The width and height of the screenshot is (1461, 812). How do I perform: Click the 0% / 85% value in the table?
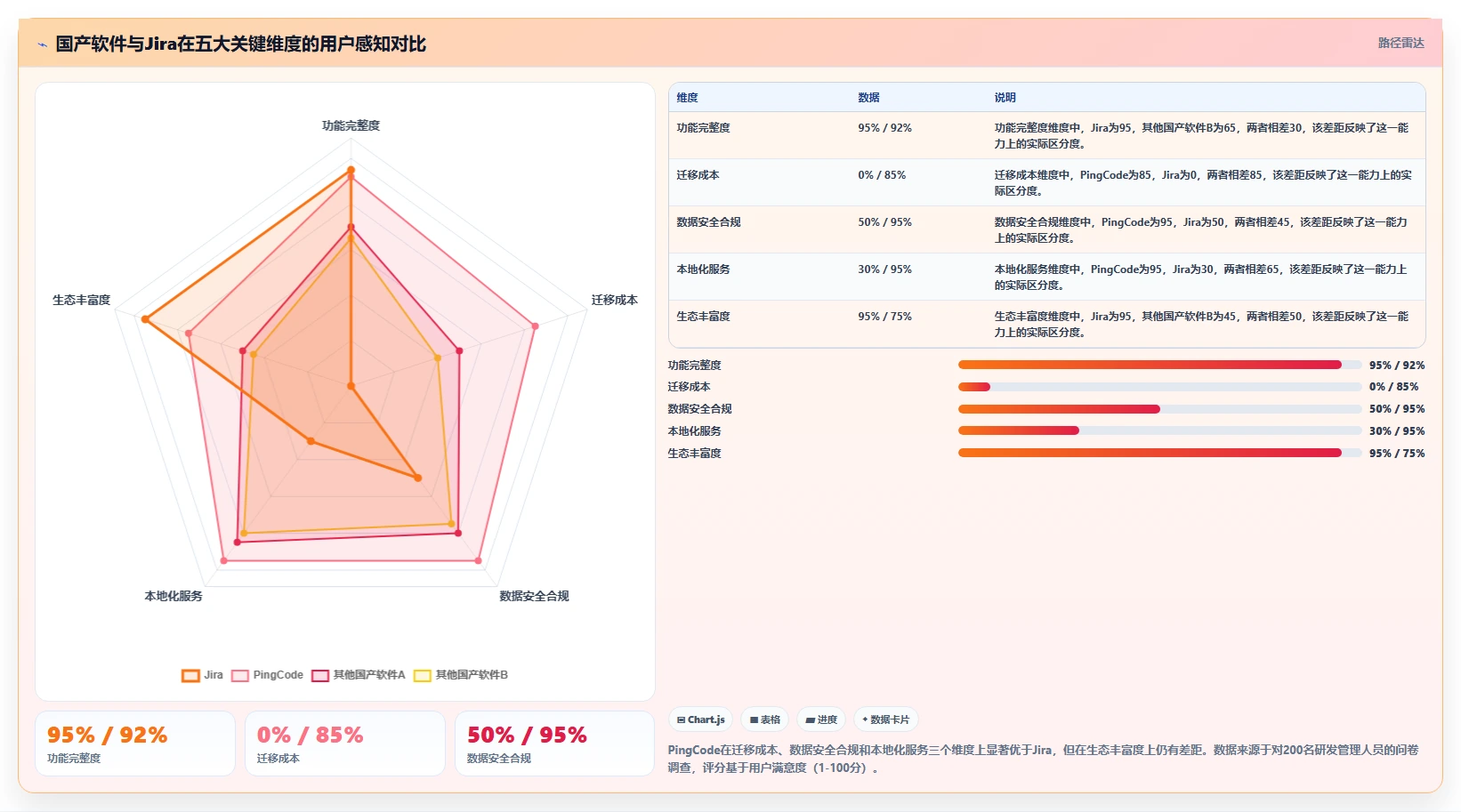[x=882, y=175]
